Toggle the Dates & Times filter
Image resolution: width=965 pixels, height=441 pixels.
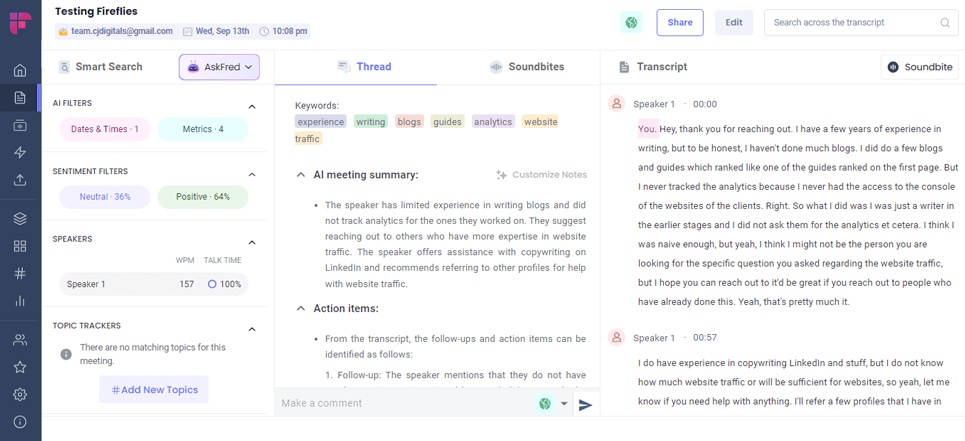(x=105, y=129)
